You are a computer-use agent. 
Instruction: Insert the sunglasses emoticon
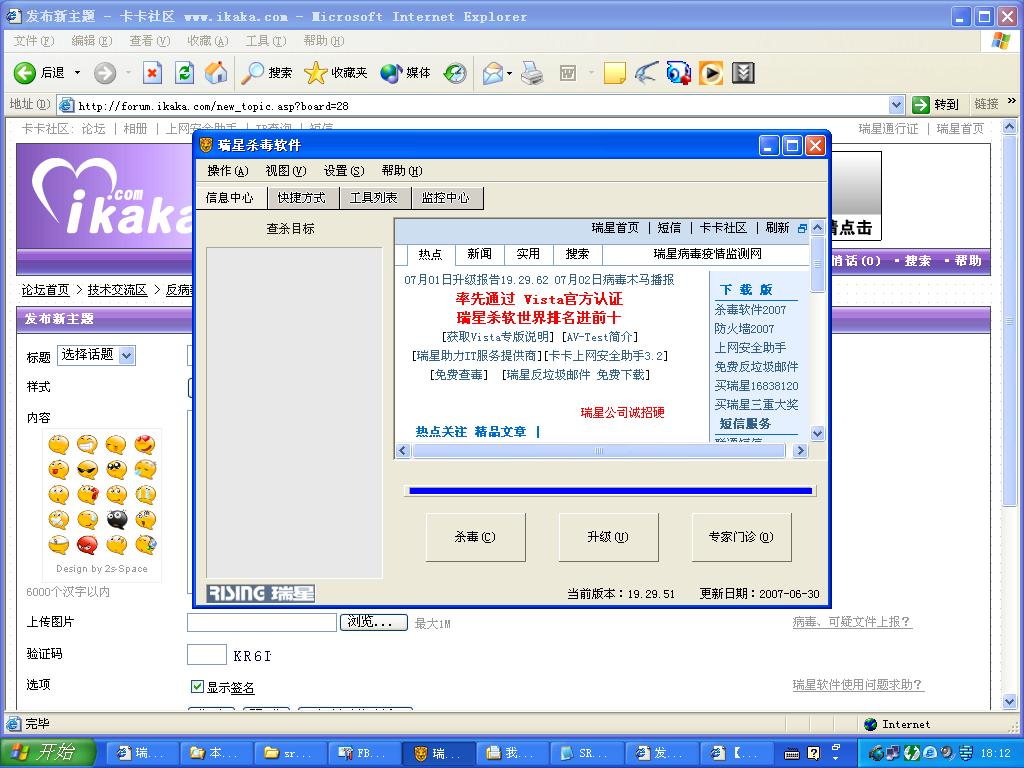(x=87, y=470)
